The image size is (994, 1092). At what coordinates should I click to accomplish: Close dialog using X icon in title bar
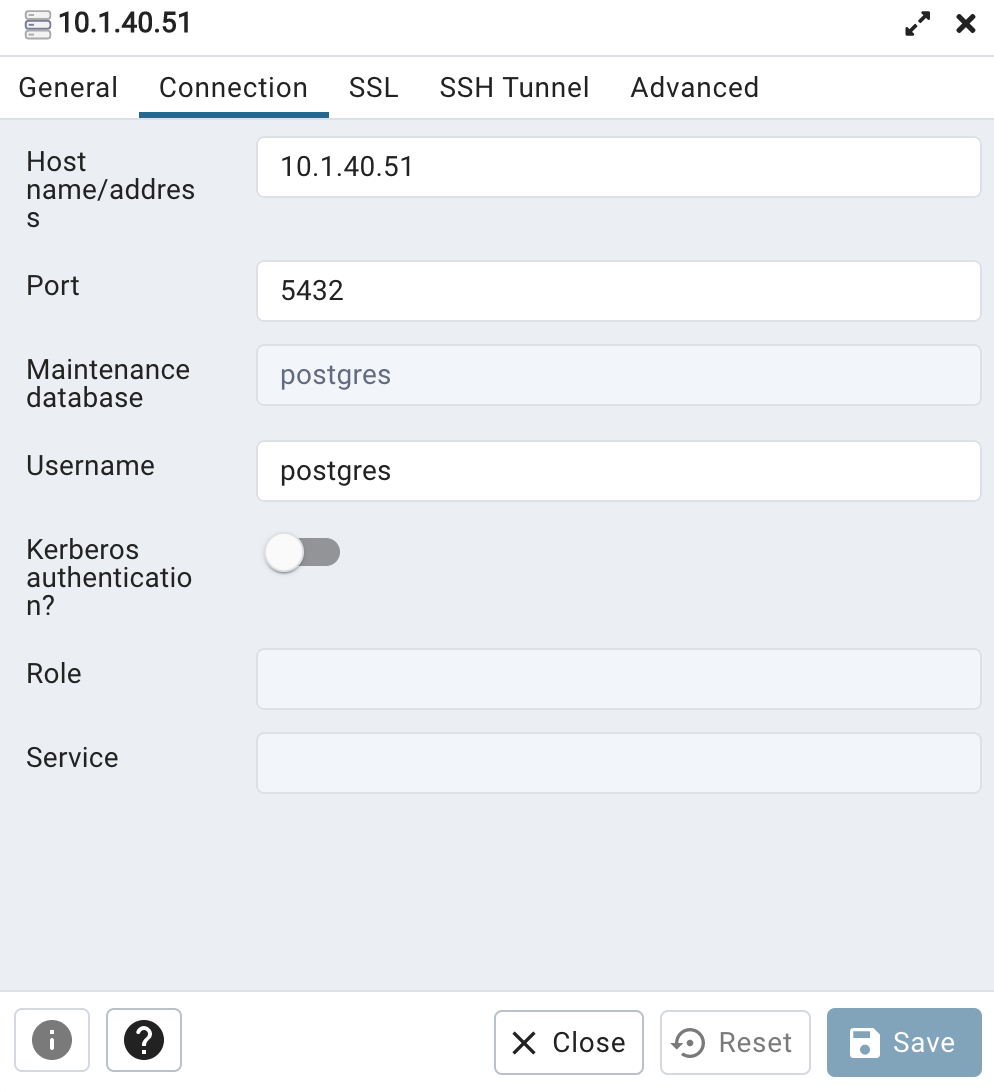tap(965, 24)
